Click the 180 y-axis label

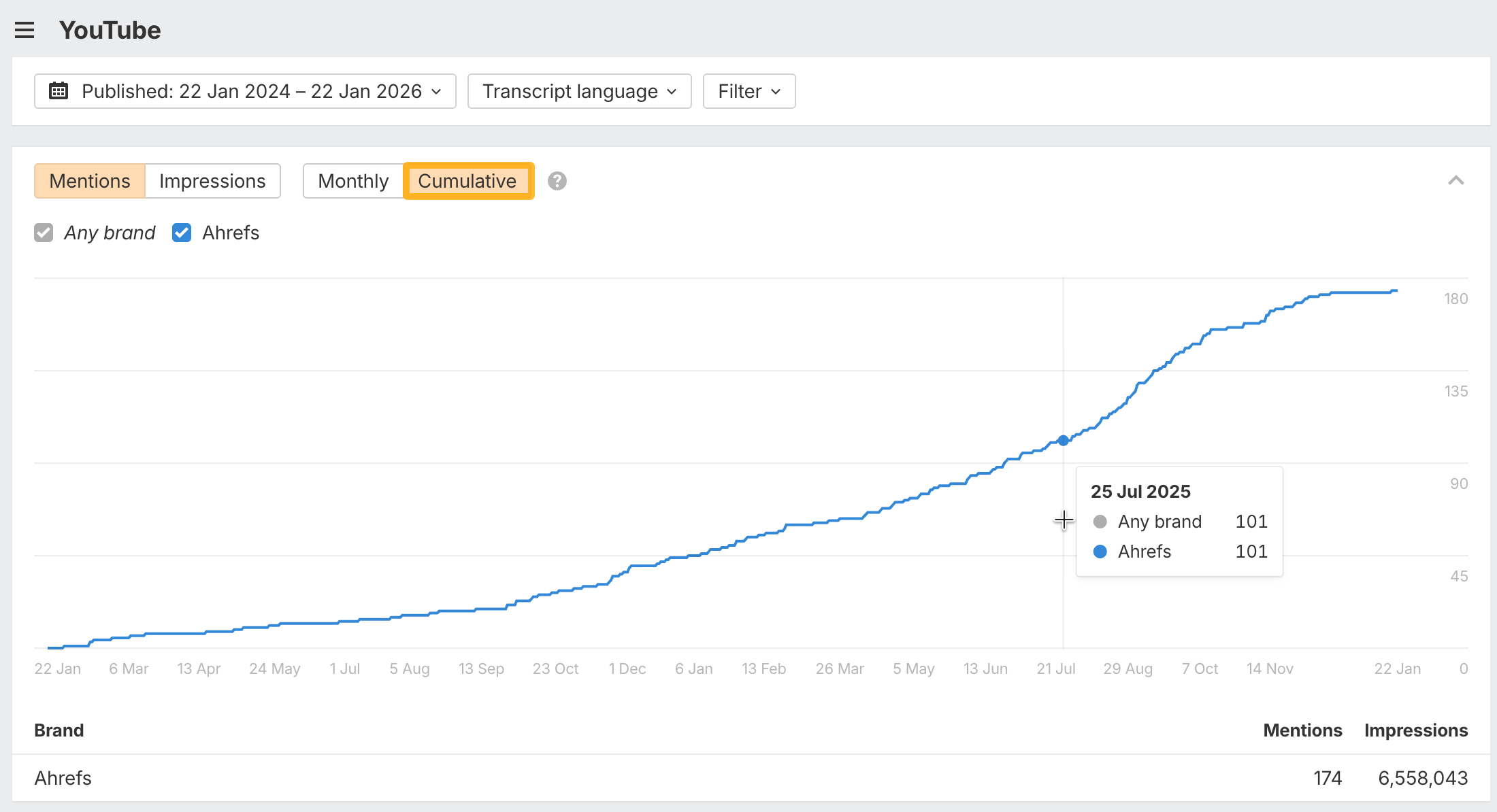click(x=1456, y=299)
